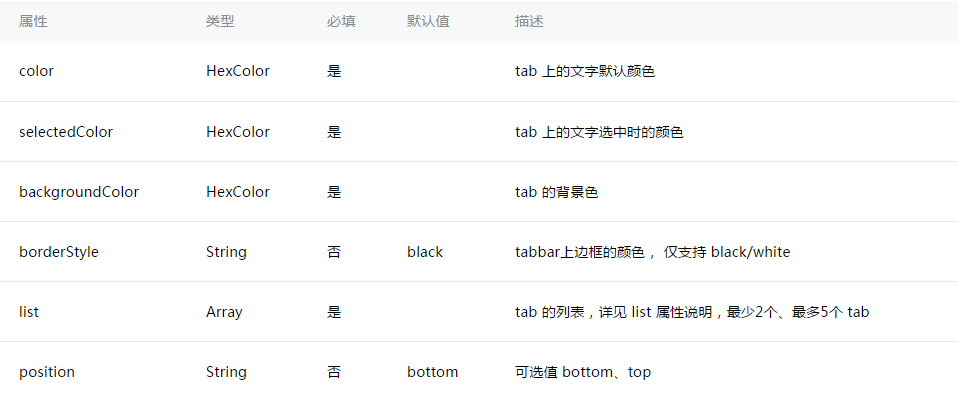Screen dimensions: 958x399
Task: Click description 'tab 的背景色'
Action: coord(557,192)
